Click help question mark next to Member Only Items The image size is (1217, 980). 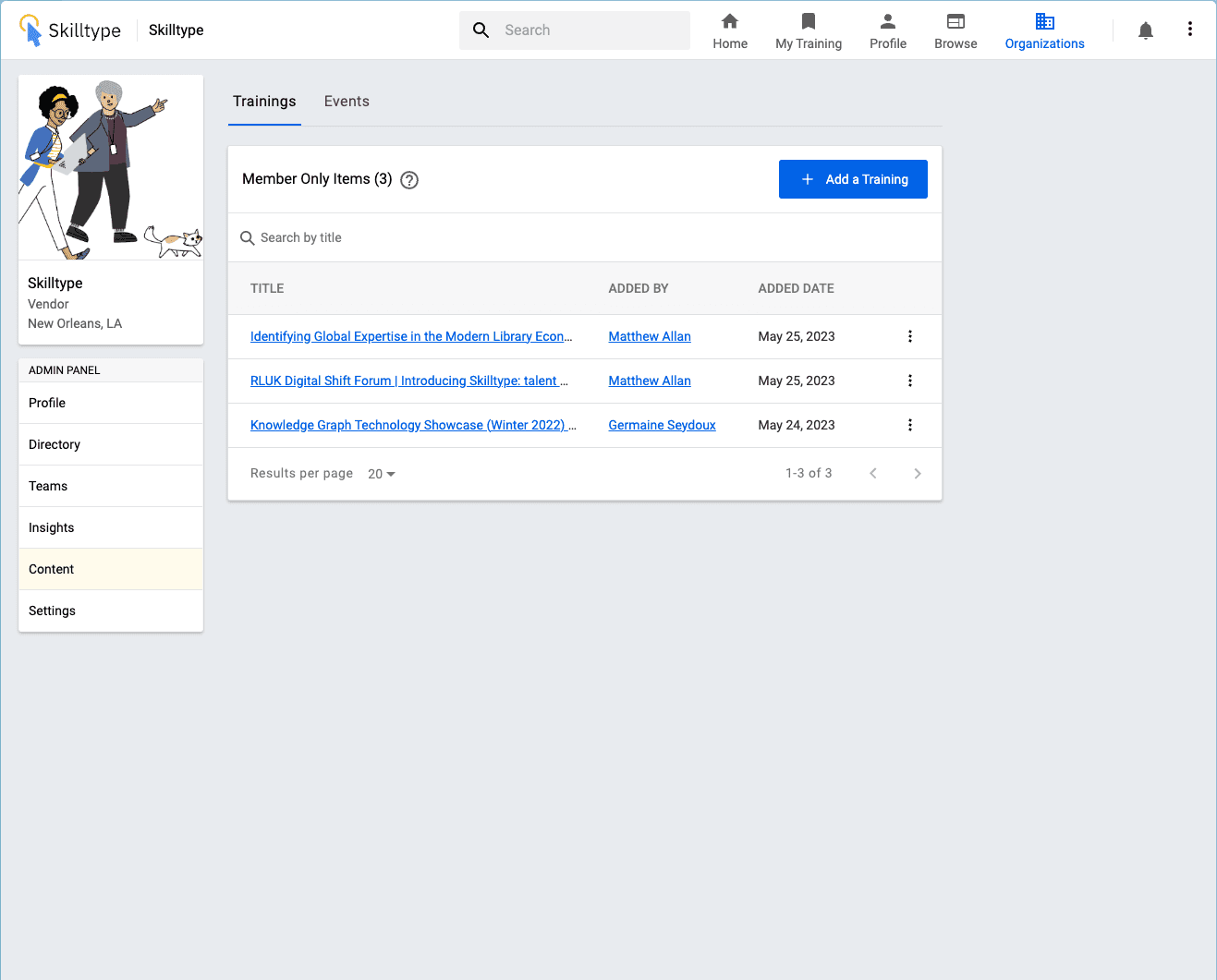(409, 180)
